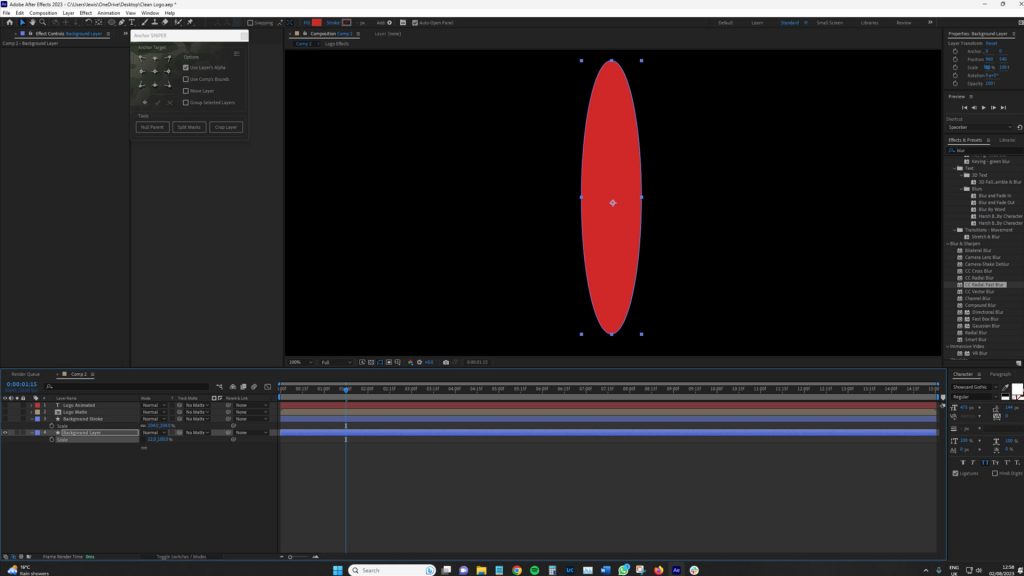Switch to the Paragraph panel tab
The width and height of the screenshot is (1024, 576).
click(x=1000, y=374)
